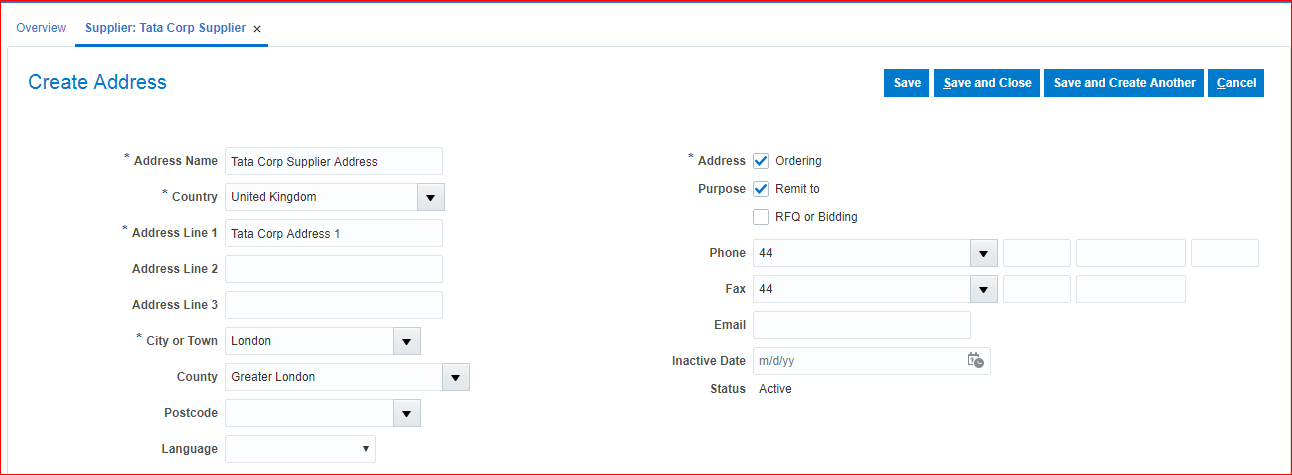Viewport: 1292px width, 475px height.
Task: Expand the Fax country code dropdown
Action: 984,289
